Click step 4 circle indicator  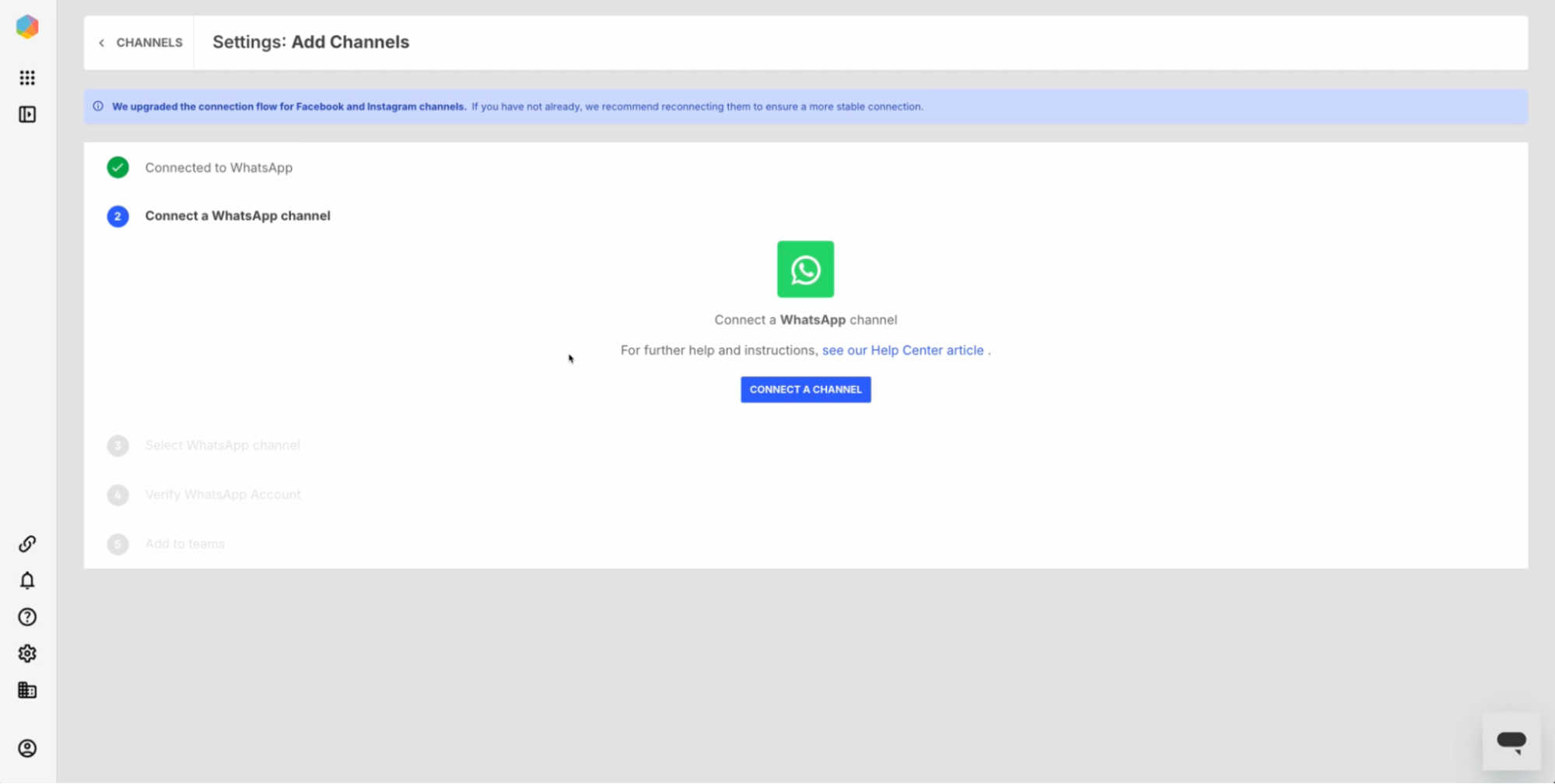pos(117,495)
